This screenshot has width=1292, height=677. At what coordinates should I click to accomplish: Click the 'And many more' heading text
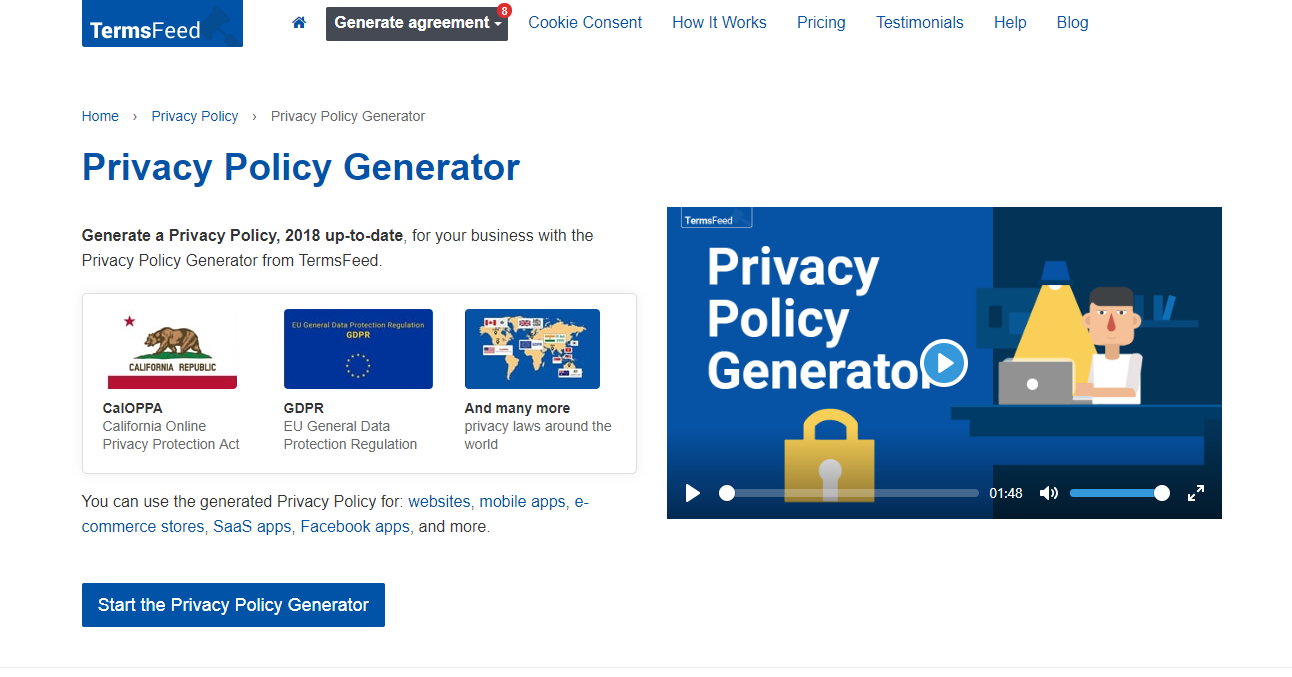pos(517,408)
